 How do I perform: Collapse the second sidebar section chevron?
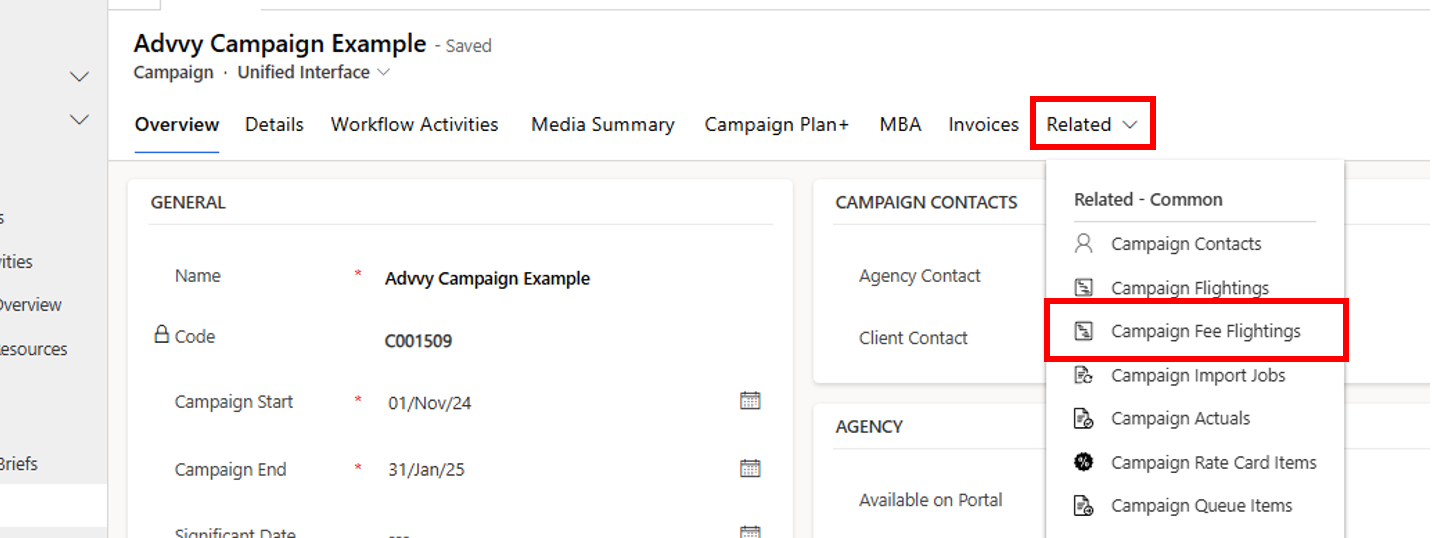tap(79, 120)
